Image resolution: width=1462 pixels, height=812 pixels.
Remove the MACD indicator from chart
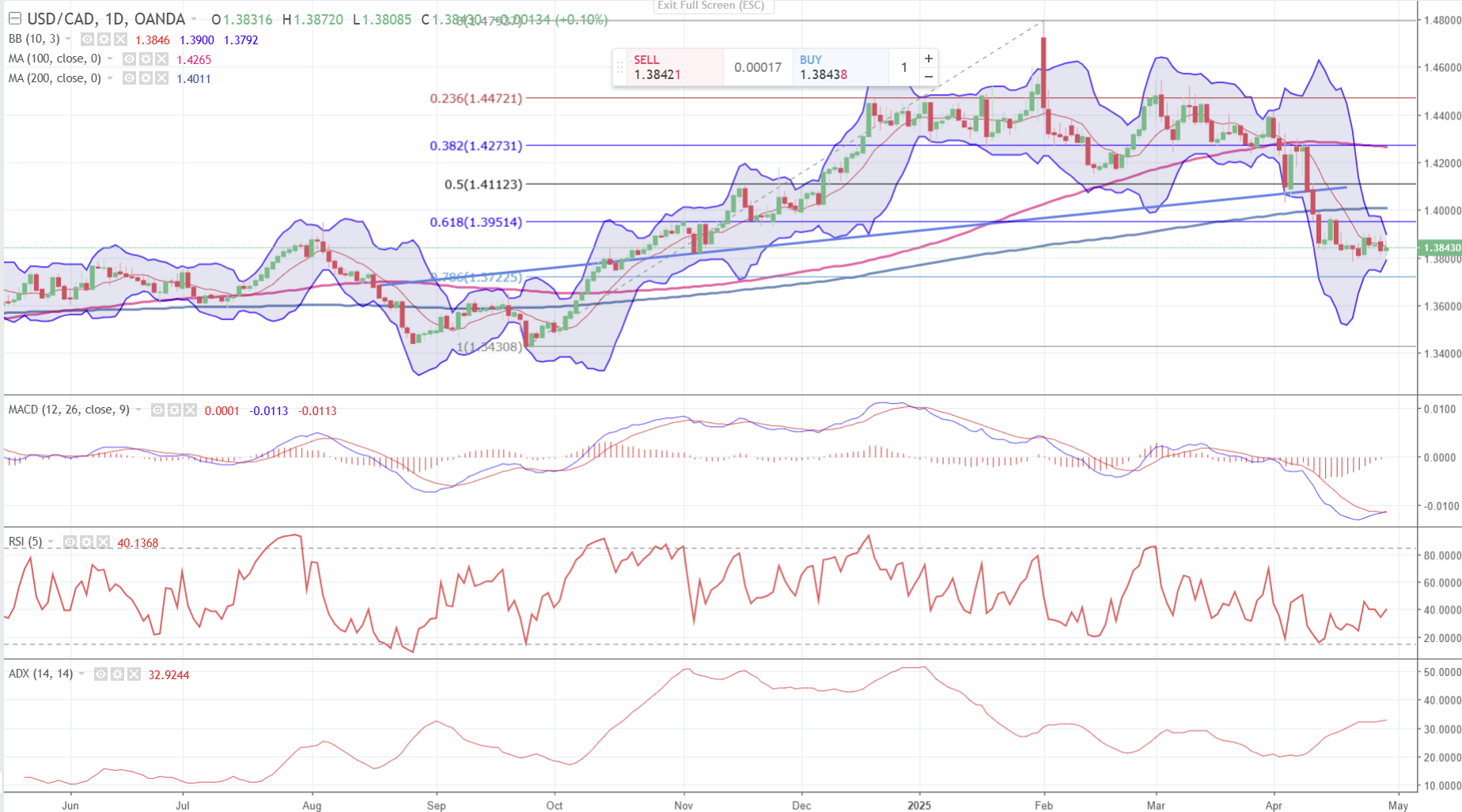tap(190, 410)
